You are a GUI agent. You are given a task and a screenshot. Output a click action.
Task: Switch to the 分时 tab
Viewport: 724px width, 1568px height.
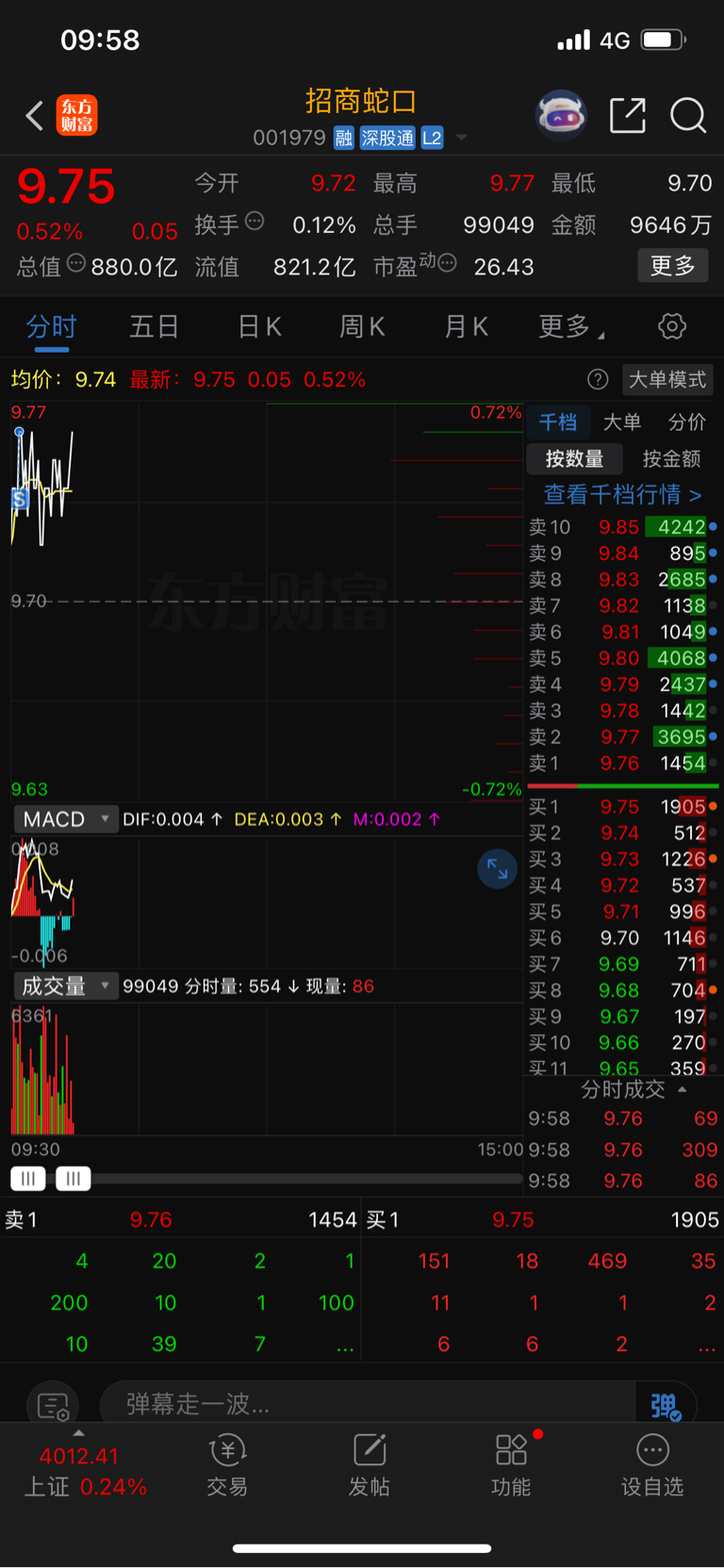tap(51, 327)
